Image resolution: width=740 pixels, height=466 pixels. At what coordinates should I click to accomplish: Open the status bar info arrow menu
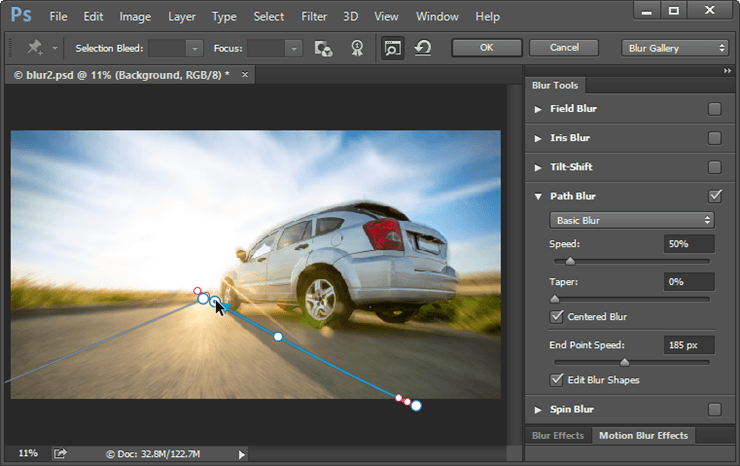pyautogui.click(x=242, y=454)
